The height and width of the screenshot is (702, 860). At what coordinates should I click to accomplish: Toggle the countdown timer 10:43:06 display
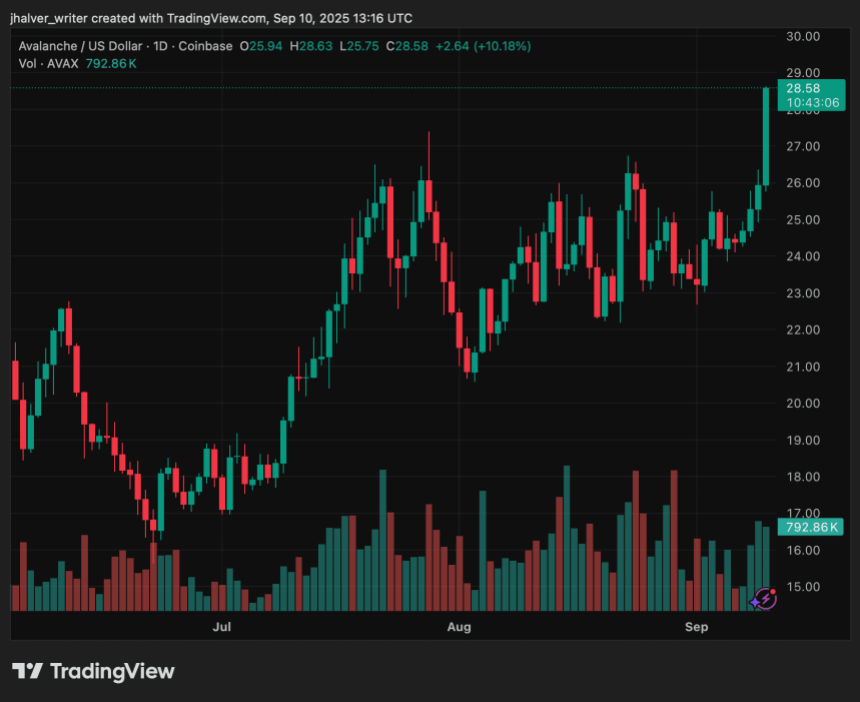pyautogui.click(x=811, y=102)
